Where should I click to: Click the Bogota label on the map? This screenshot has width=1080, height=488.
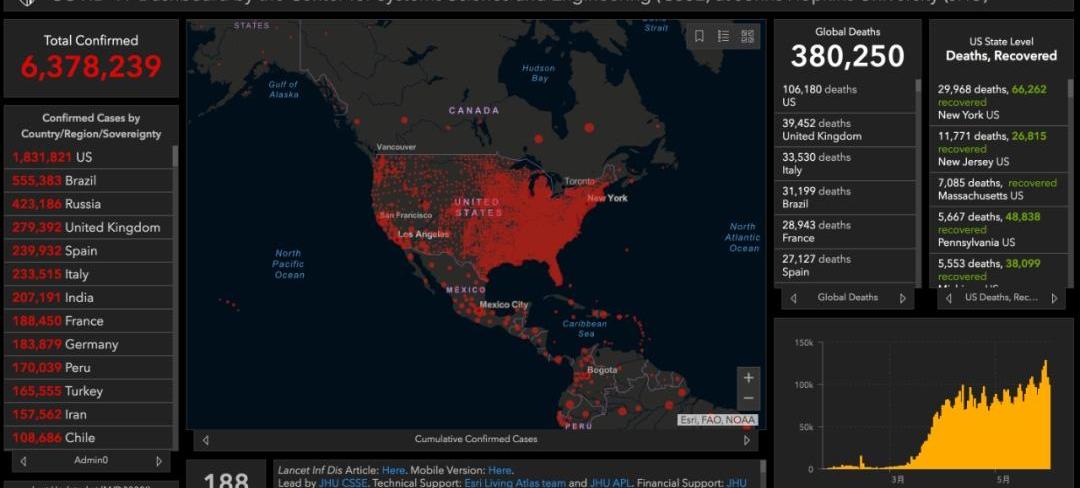[602, 370]
